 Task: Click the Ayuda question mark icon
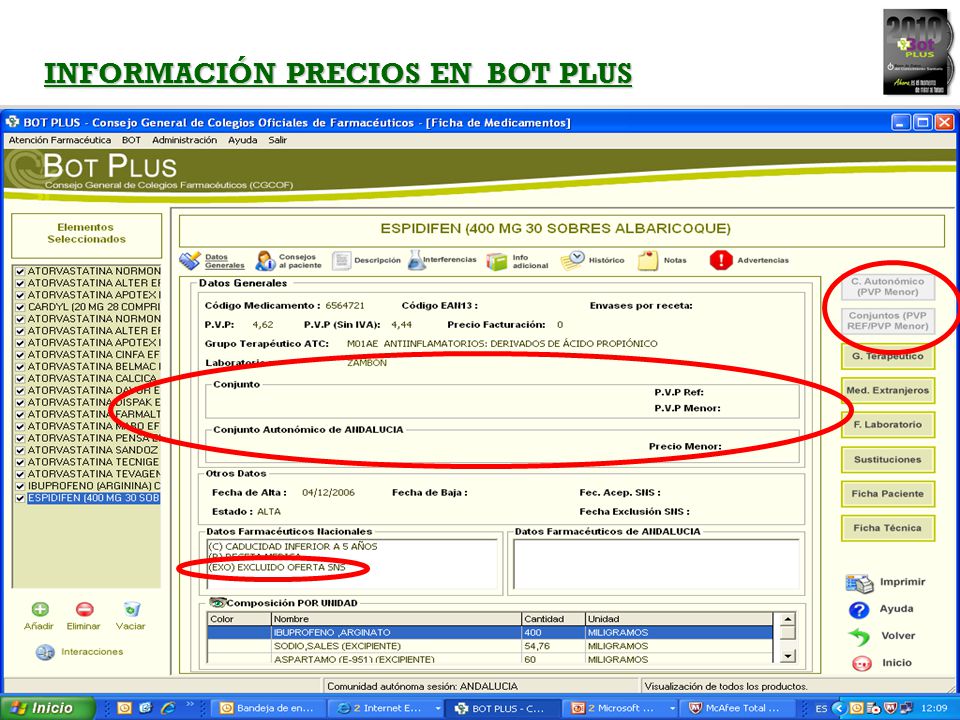[x=859, y=610]
